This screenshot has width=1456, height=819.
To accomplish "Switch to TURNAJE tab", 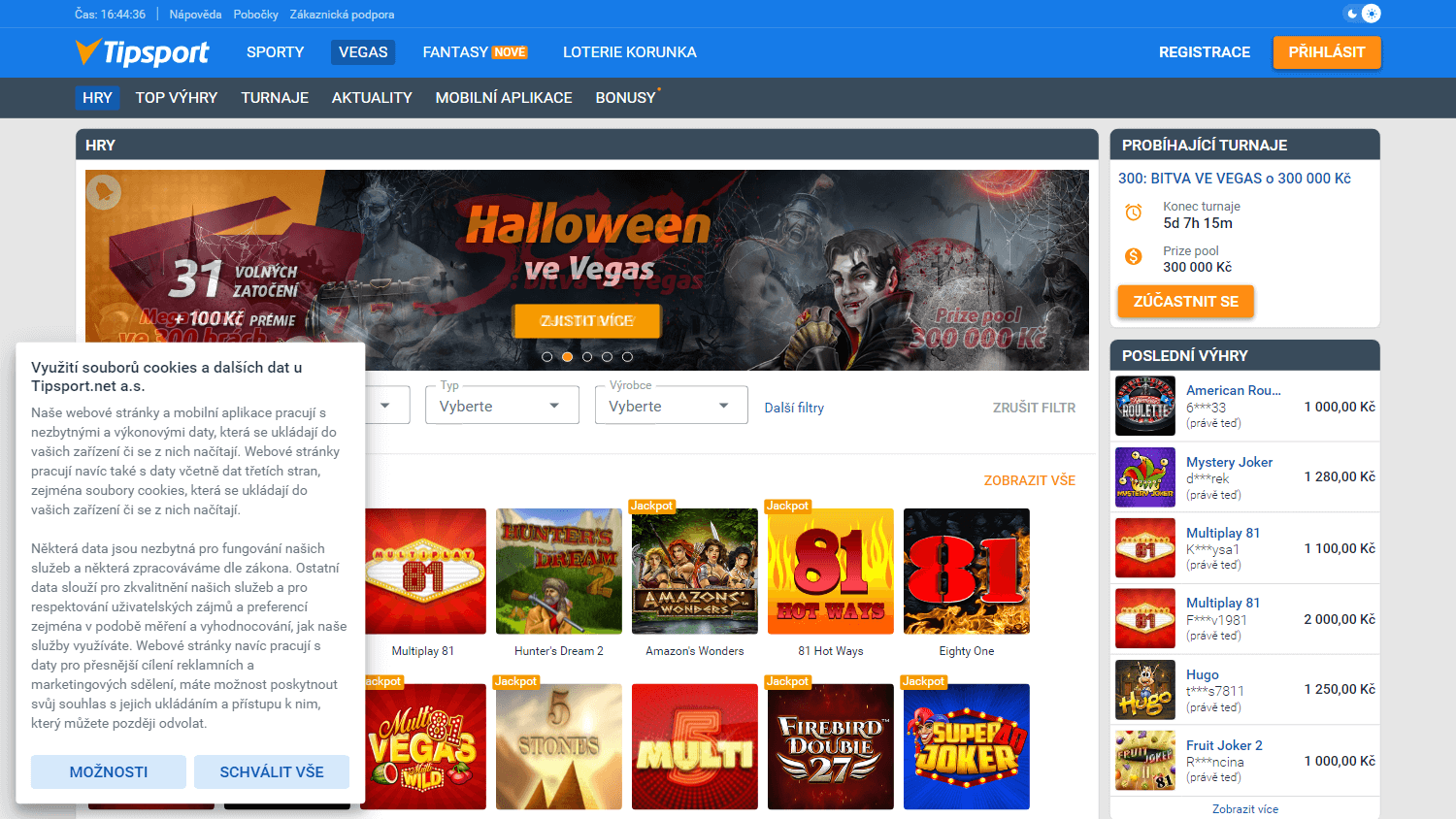I will [275, 98].
